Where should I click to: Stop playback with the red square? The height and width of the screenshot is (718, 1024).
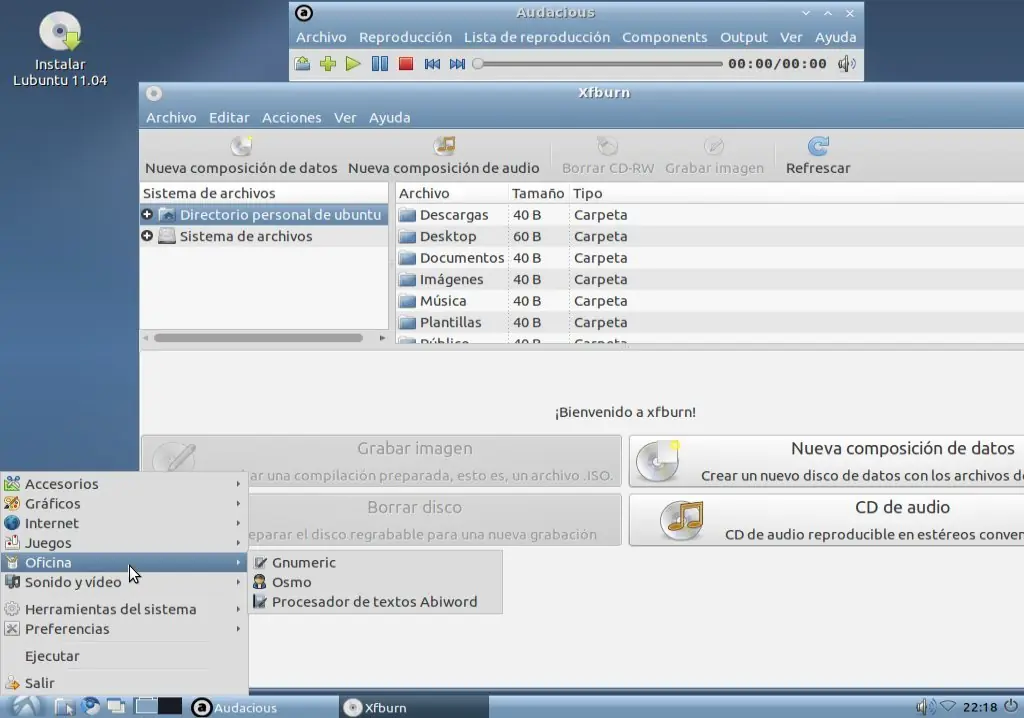click(406, 63)
